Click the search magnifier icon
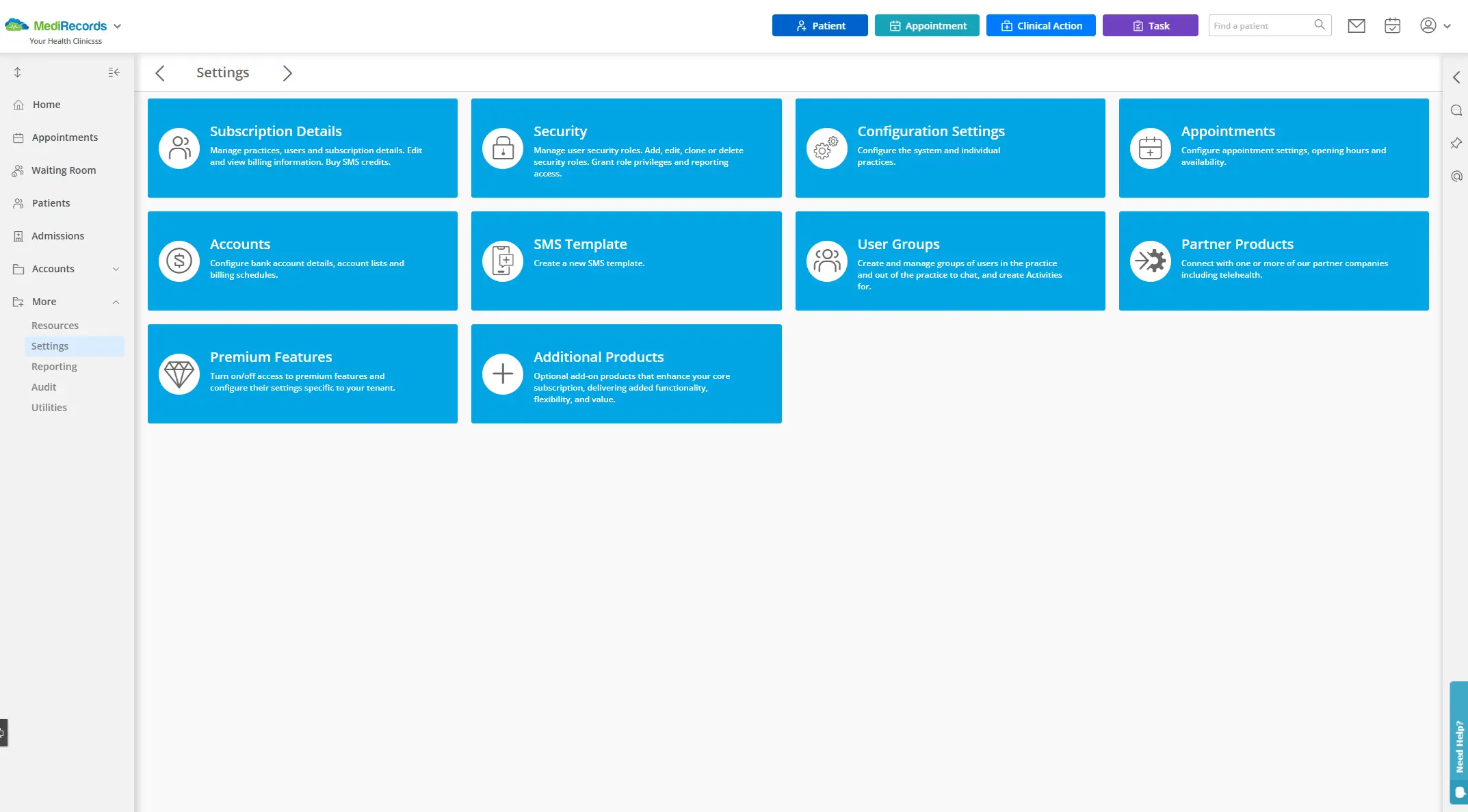The width and height of the screenshot is (1468, 812). pos(1319,25)
